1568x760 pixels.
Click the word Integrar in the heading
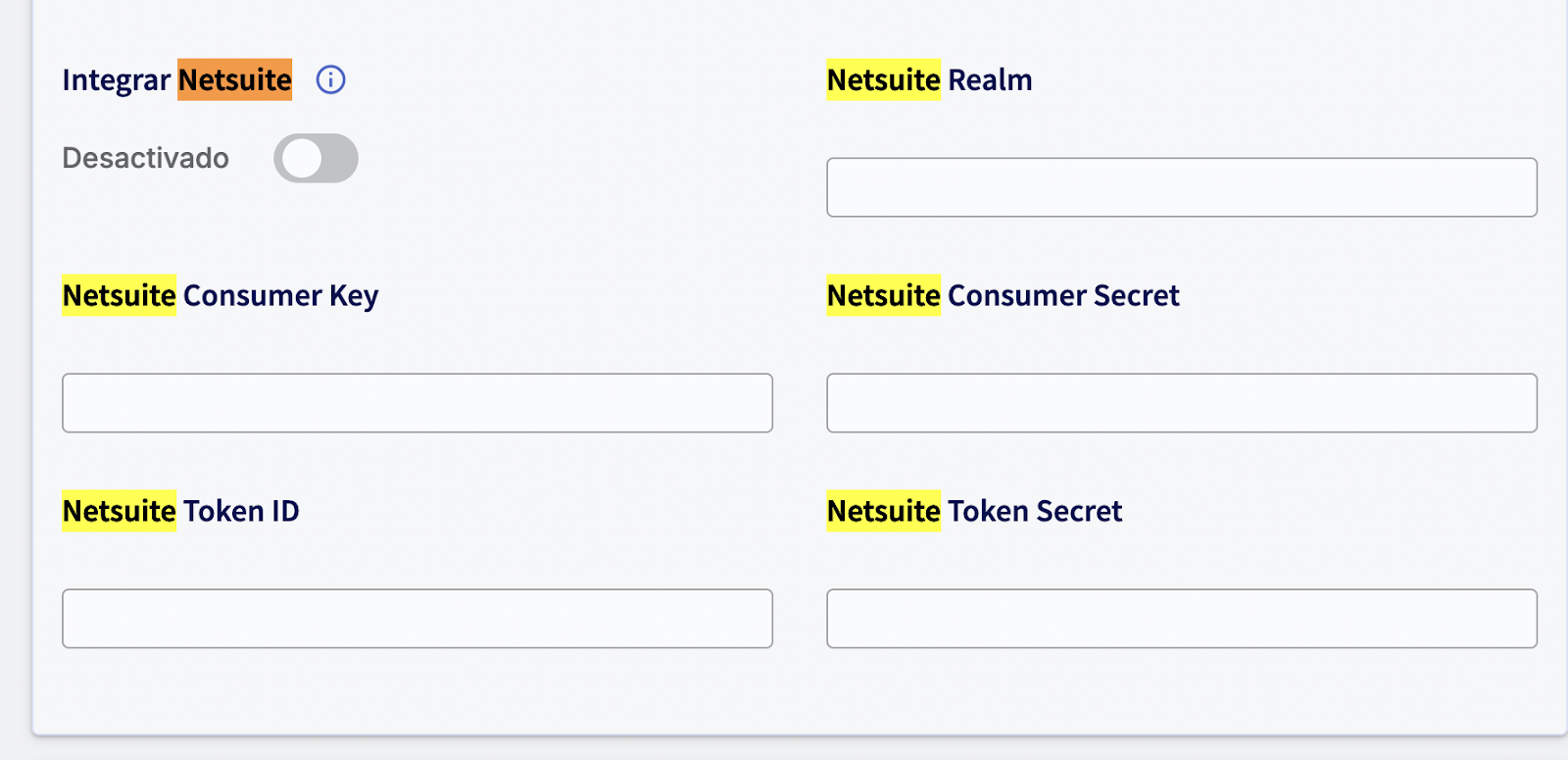(x=116, y=80)
